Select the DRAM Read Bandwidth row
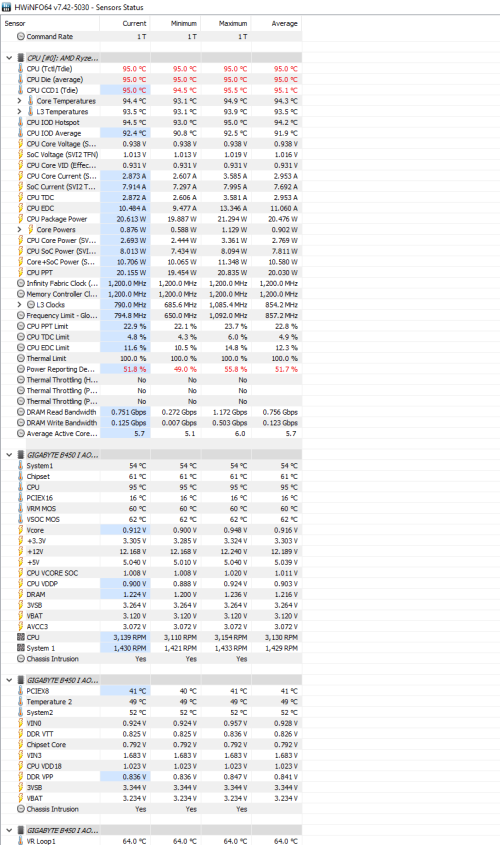 click(x=151, y=412)
